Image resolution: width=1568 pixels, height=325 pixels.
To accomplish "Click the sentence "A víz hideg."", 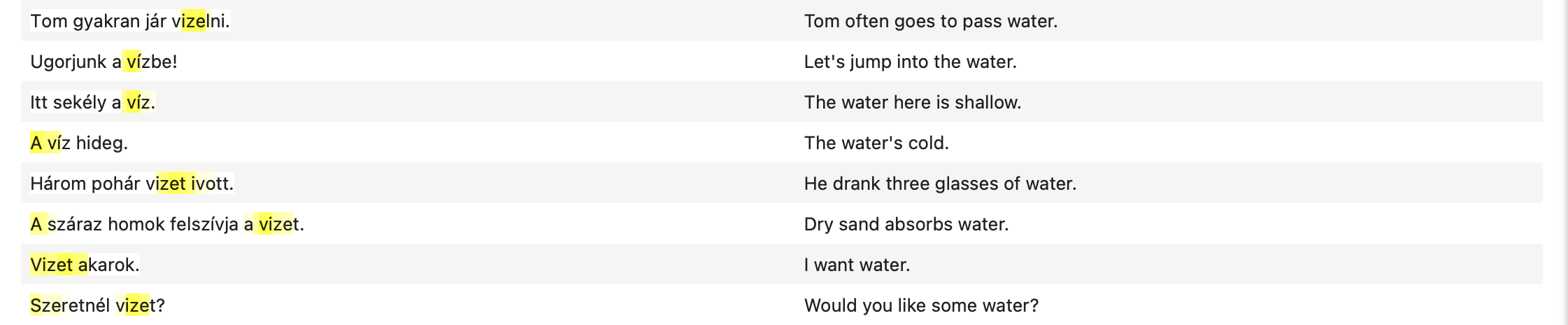I will [79, 143].
